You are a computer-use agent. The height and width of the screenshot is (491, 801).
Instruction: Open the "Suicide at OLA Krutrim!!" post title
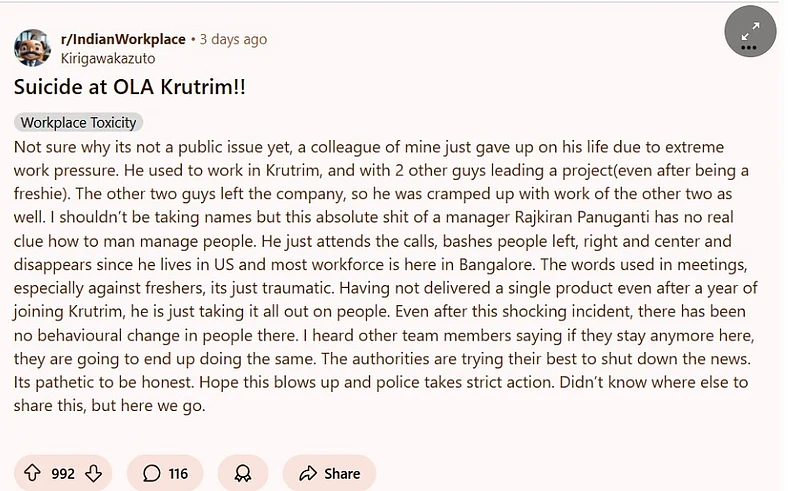click(130, 87)
